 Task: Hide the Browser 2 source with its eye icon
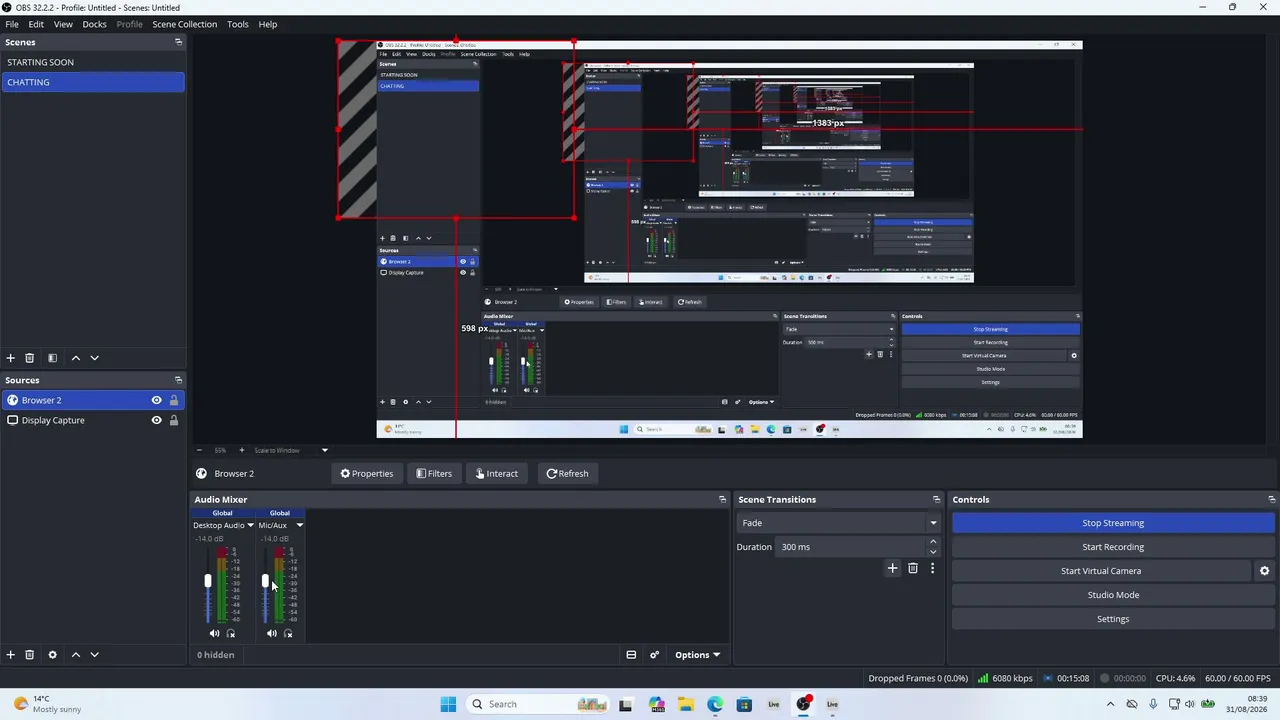coord(156,400)
